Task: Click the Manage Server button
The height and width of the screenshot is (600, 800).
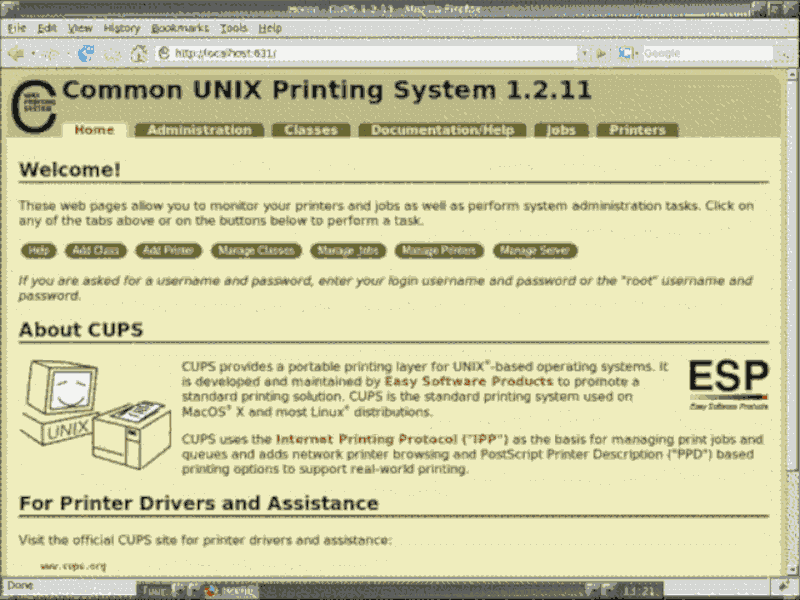Action: coord(535,251)
